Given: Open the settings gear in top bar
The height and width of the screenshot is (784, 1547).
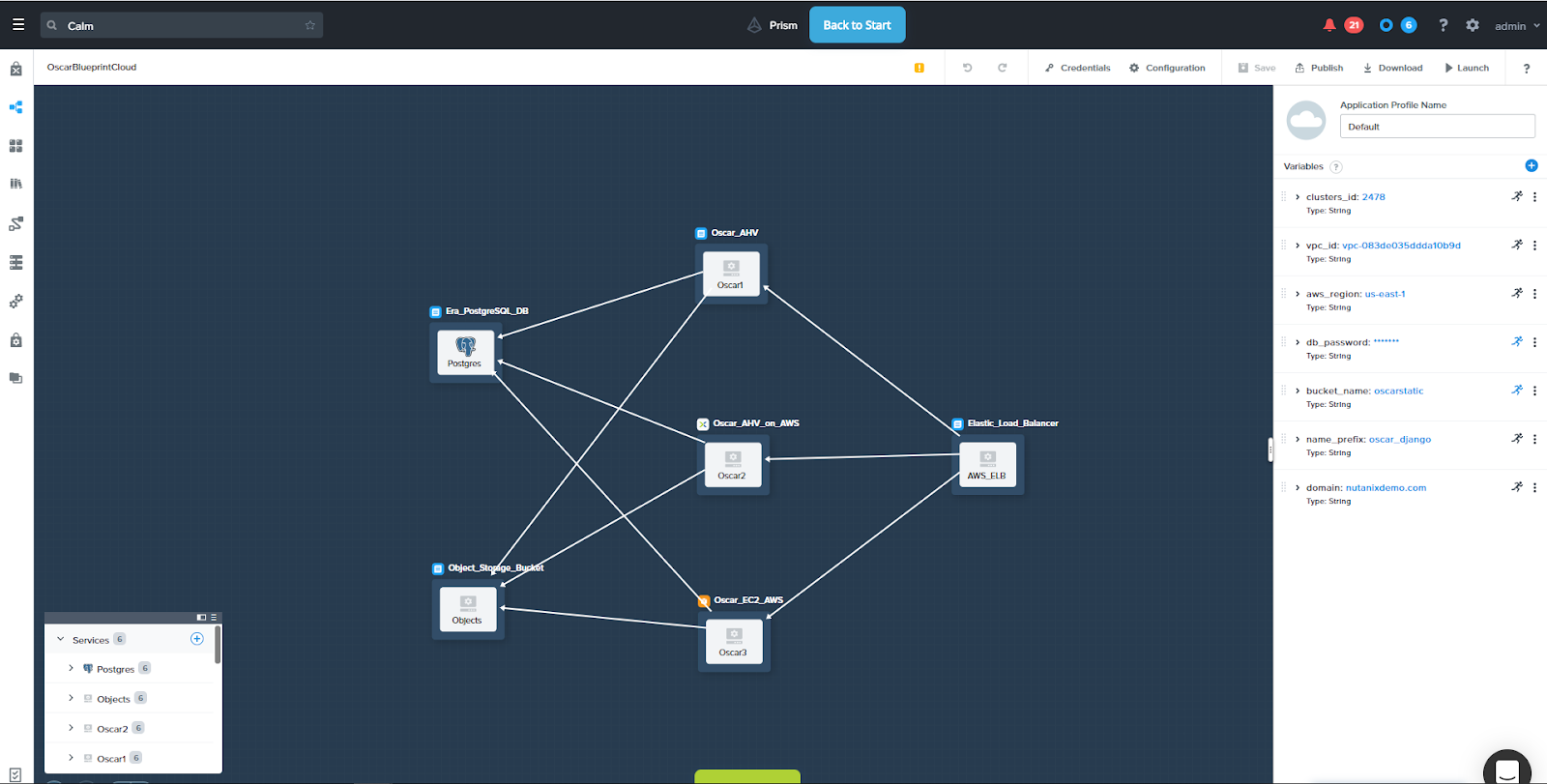Looking at the screenshot, I should point(1473,25).
